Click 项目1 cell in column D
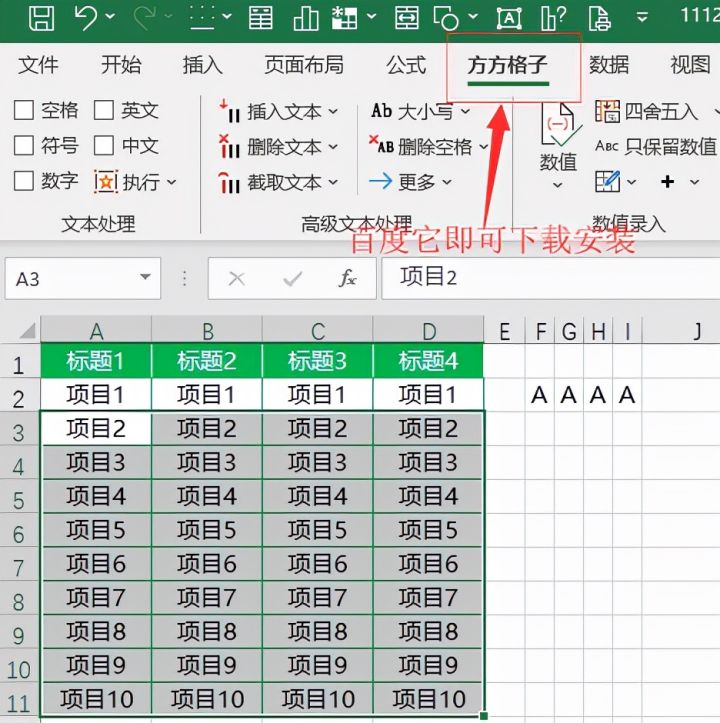Image resolution: width=720 pixels, height=723 pixels. (428, 395)
